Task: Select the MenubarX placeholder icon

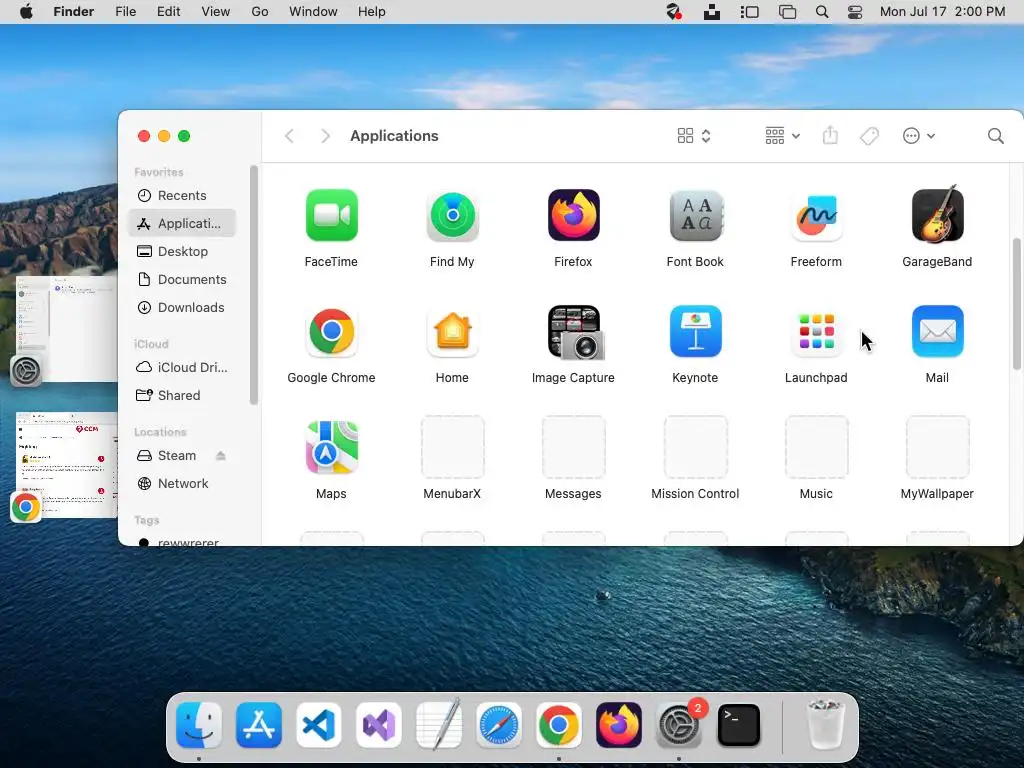Action: [x=452, y=447]
